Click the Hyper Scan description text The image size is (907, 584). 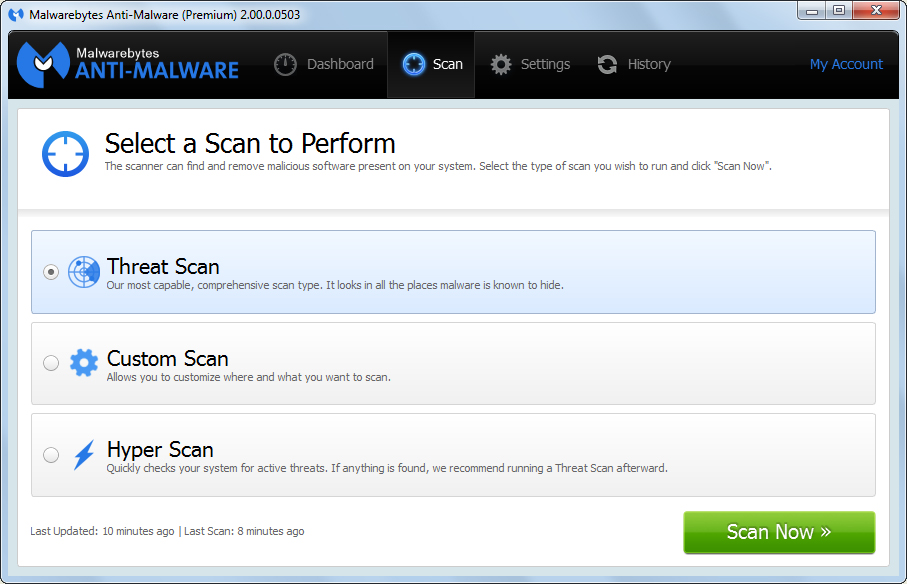[387, 468]
